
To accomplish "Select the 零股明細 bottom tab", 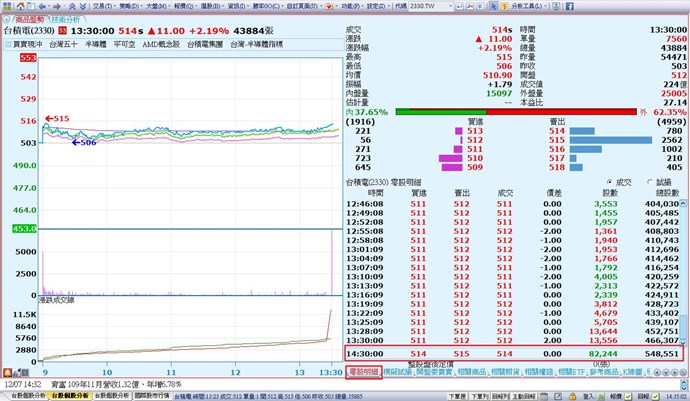I will pyautogui.click(x=363, y=372).
